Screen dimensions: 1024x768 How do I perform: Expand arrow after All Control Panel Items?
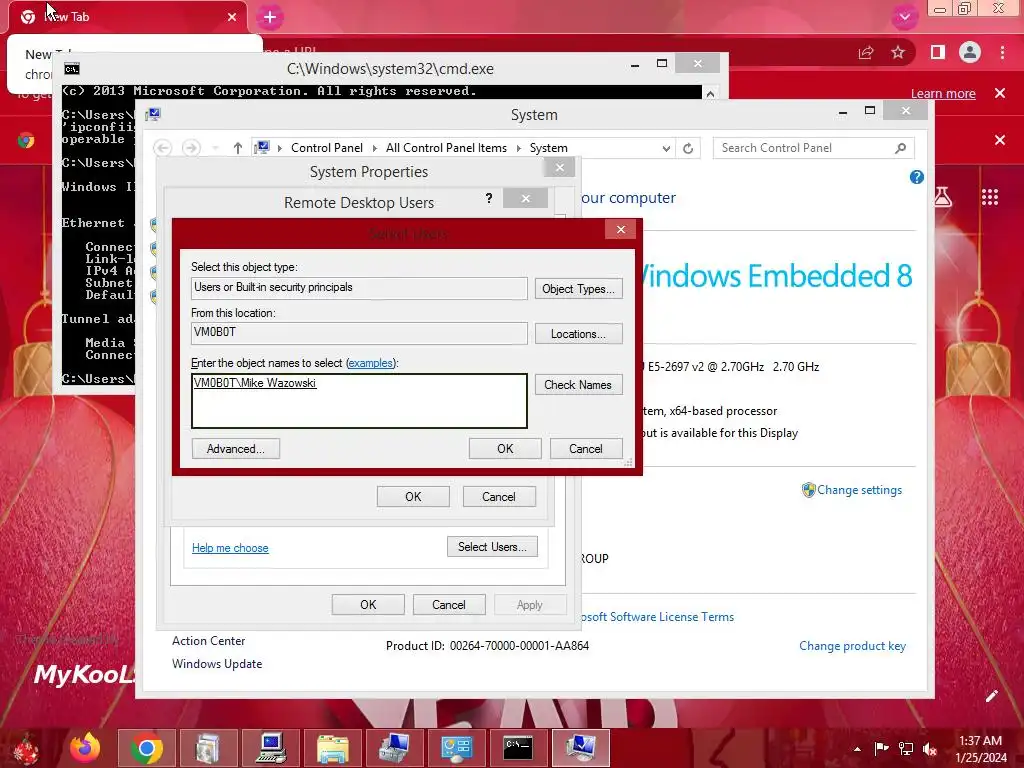[x=519, y=148]
